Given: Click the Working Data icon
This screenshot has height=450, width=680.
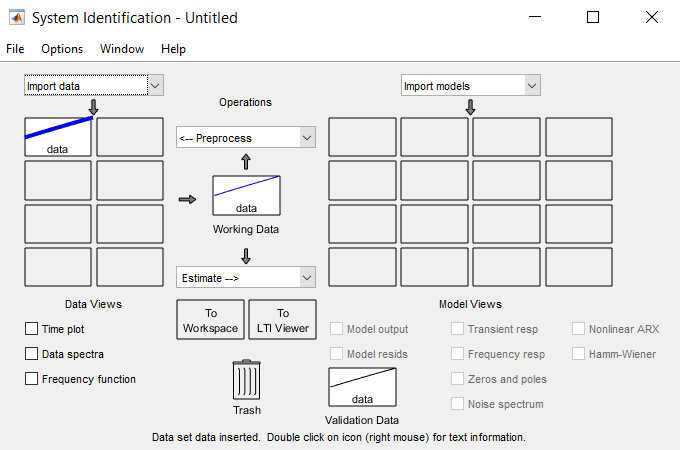Looking at the screenshot, I should 246,195.
